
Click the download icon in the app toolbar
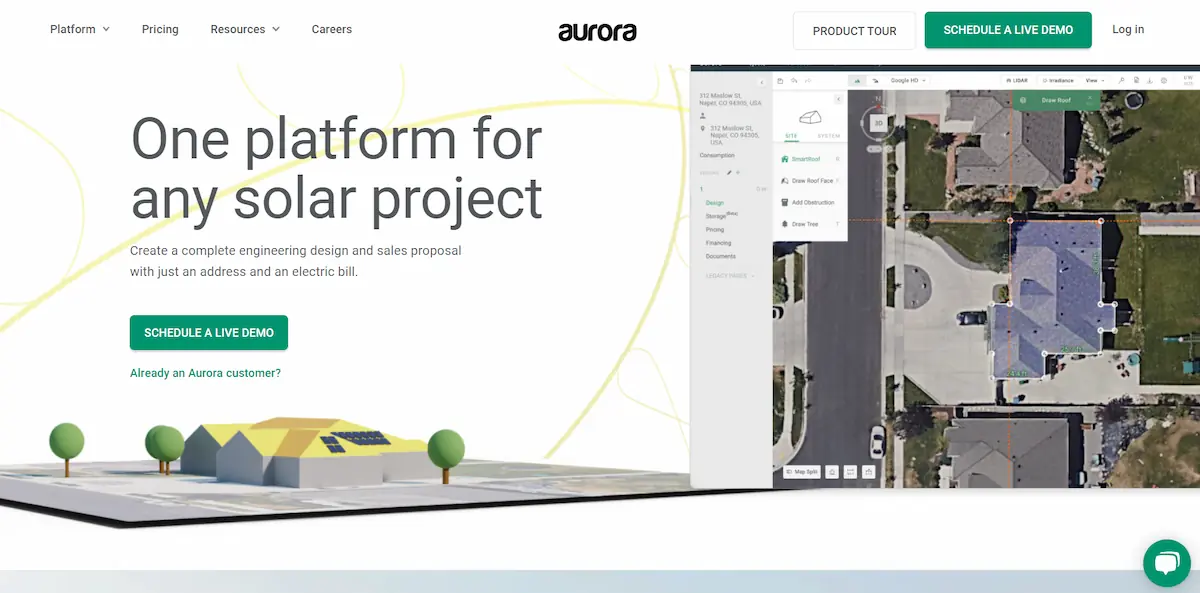[x=1149, y=80]
